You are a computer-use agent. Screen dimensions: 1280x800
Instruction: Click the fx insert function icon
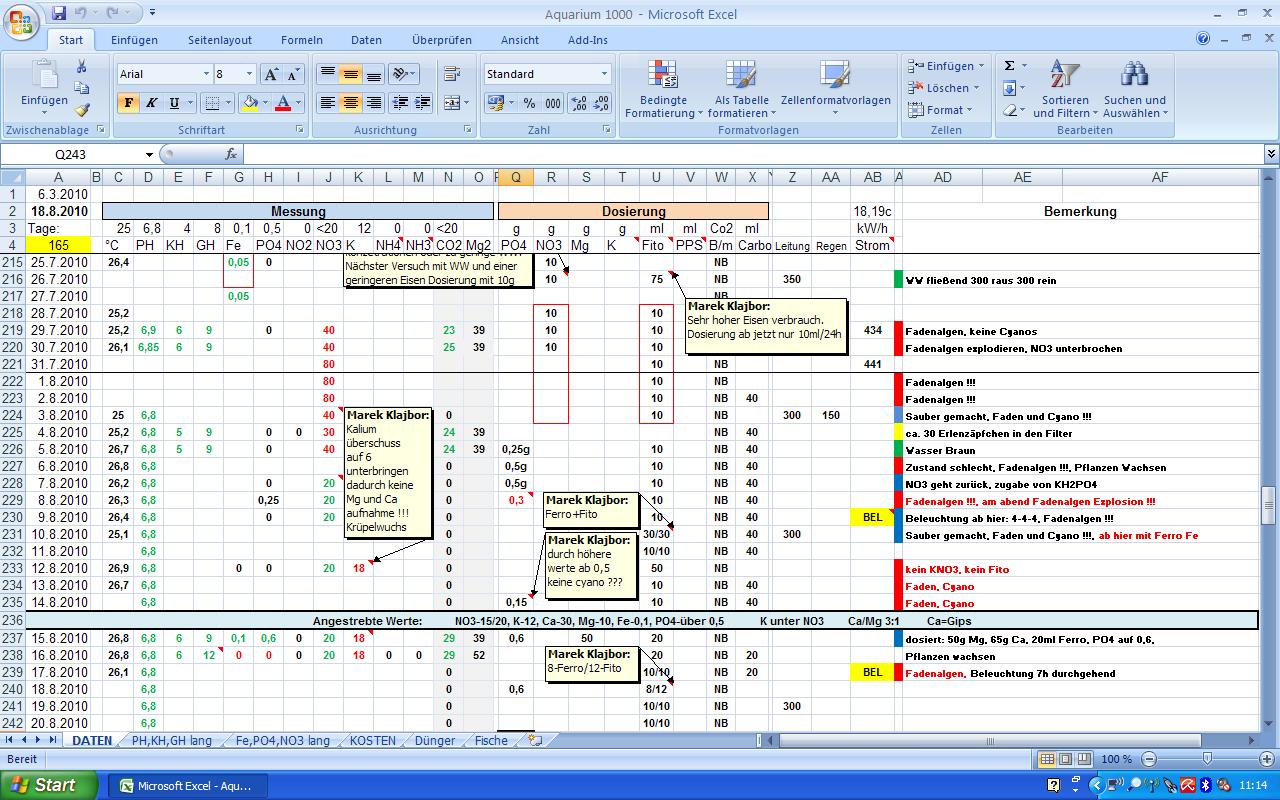pyautogui.click(x=231, y=154)
